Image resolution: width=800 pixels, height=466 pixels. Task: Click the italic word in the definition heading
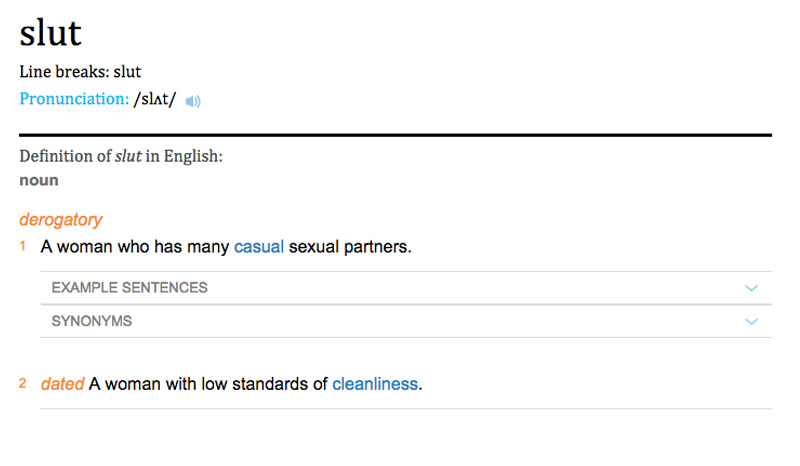(x=128, y=157)
